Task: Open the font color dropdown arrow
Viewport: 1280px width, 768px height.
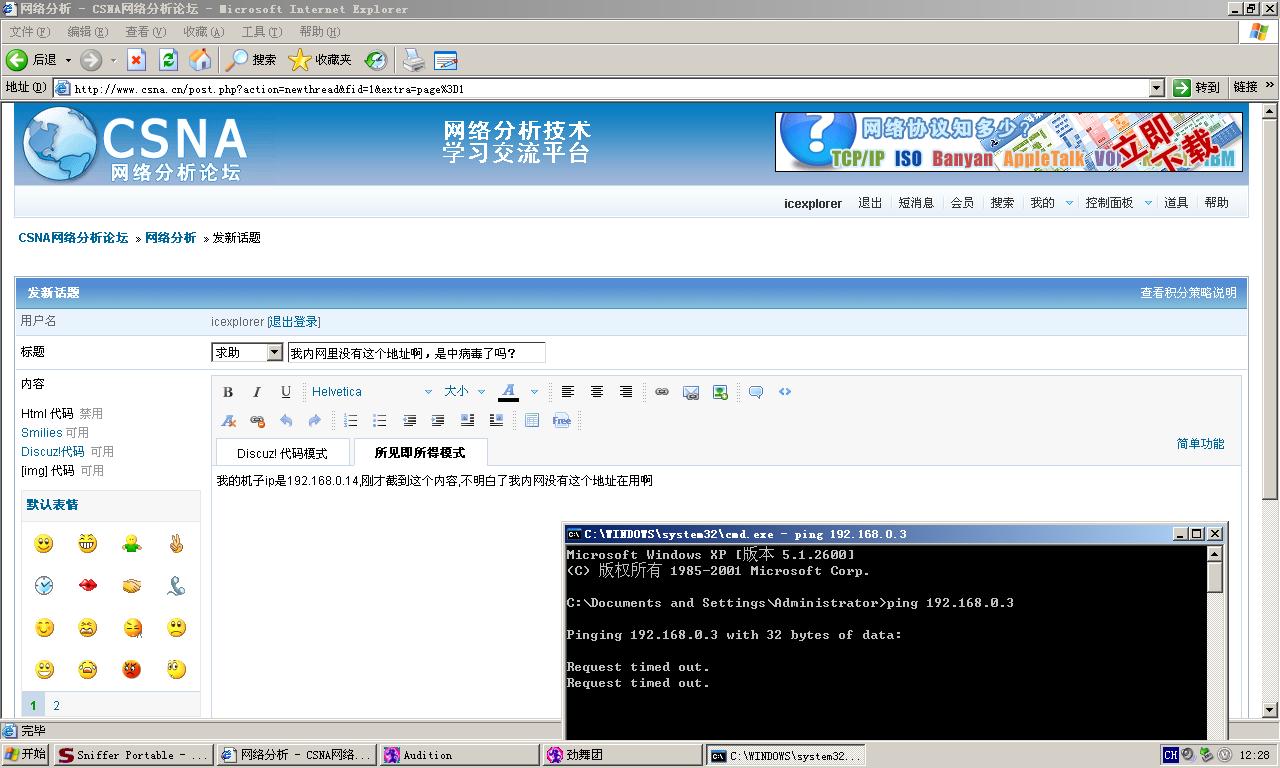Action: 534,392
